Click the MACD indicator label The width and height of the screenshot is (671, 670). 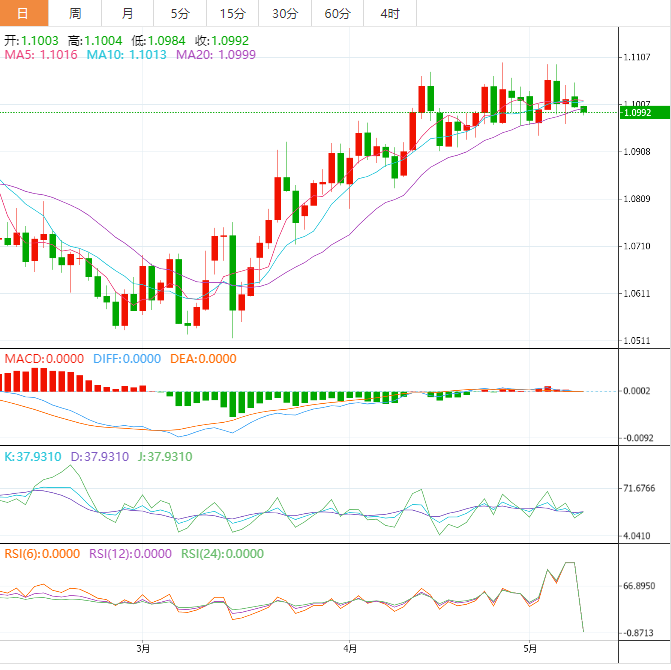click(x=44, y=358)
